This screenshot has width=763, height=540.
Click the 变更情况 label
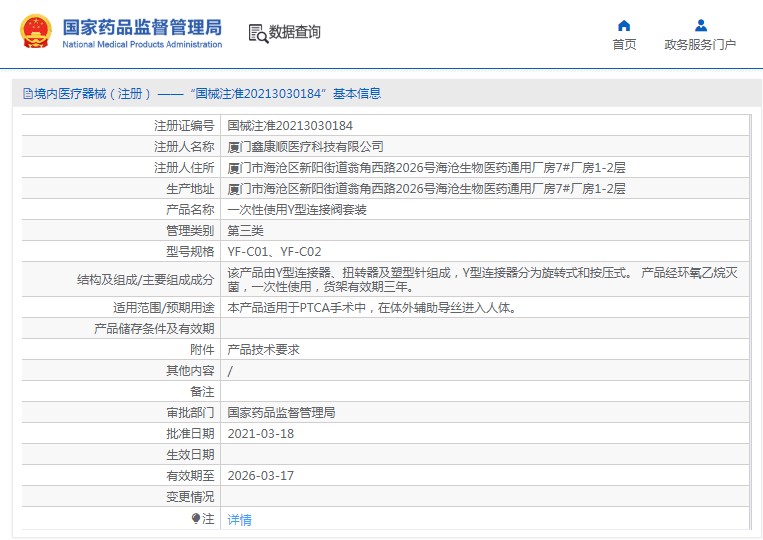point(190,497)
